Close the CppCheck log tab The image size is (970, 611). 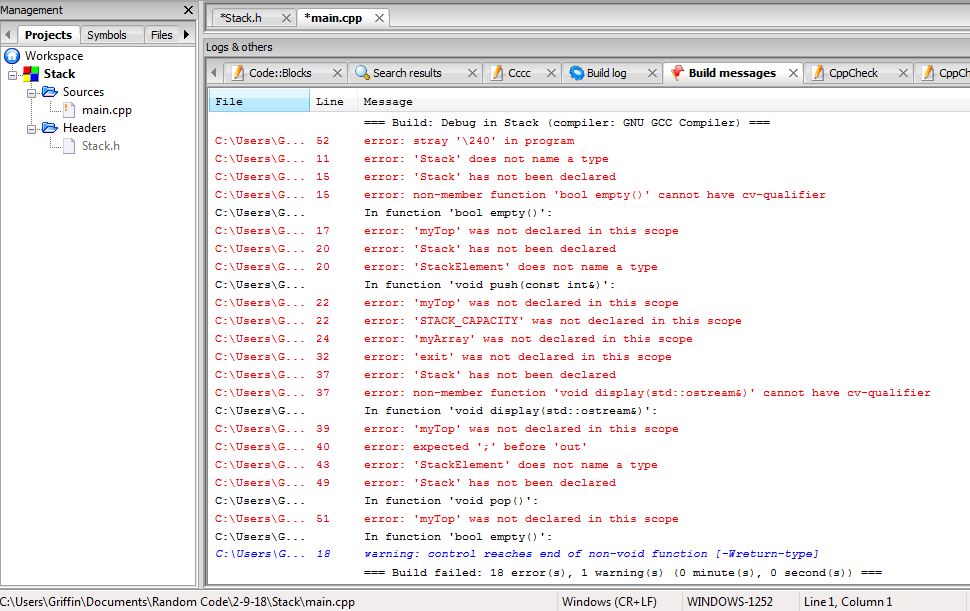pyautogui.click(x=903, y=73)
